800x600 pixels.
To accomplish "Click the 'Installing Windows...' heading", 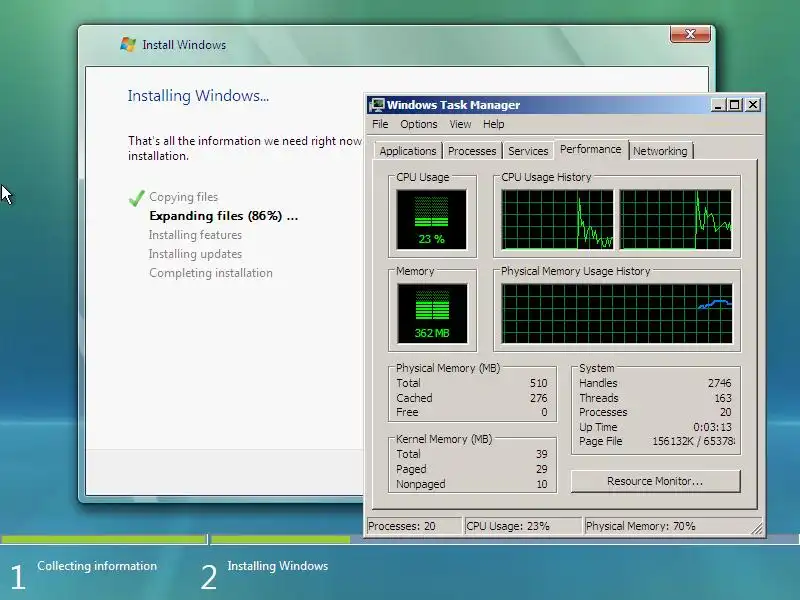I will click(198, 96).
